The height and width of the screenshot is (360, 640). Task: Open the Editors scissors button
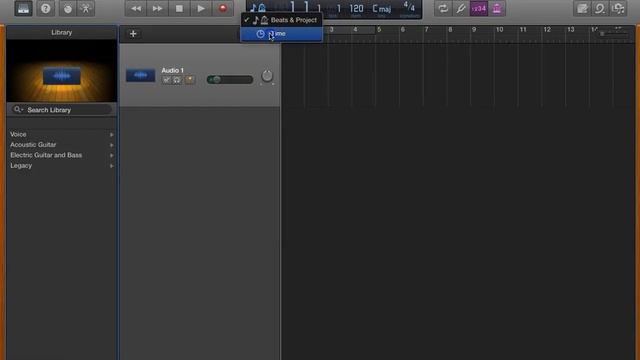86,9
